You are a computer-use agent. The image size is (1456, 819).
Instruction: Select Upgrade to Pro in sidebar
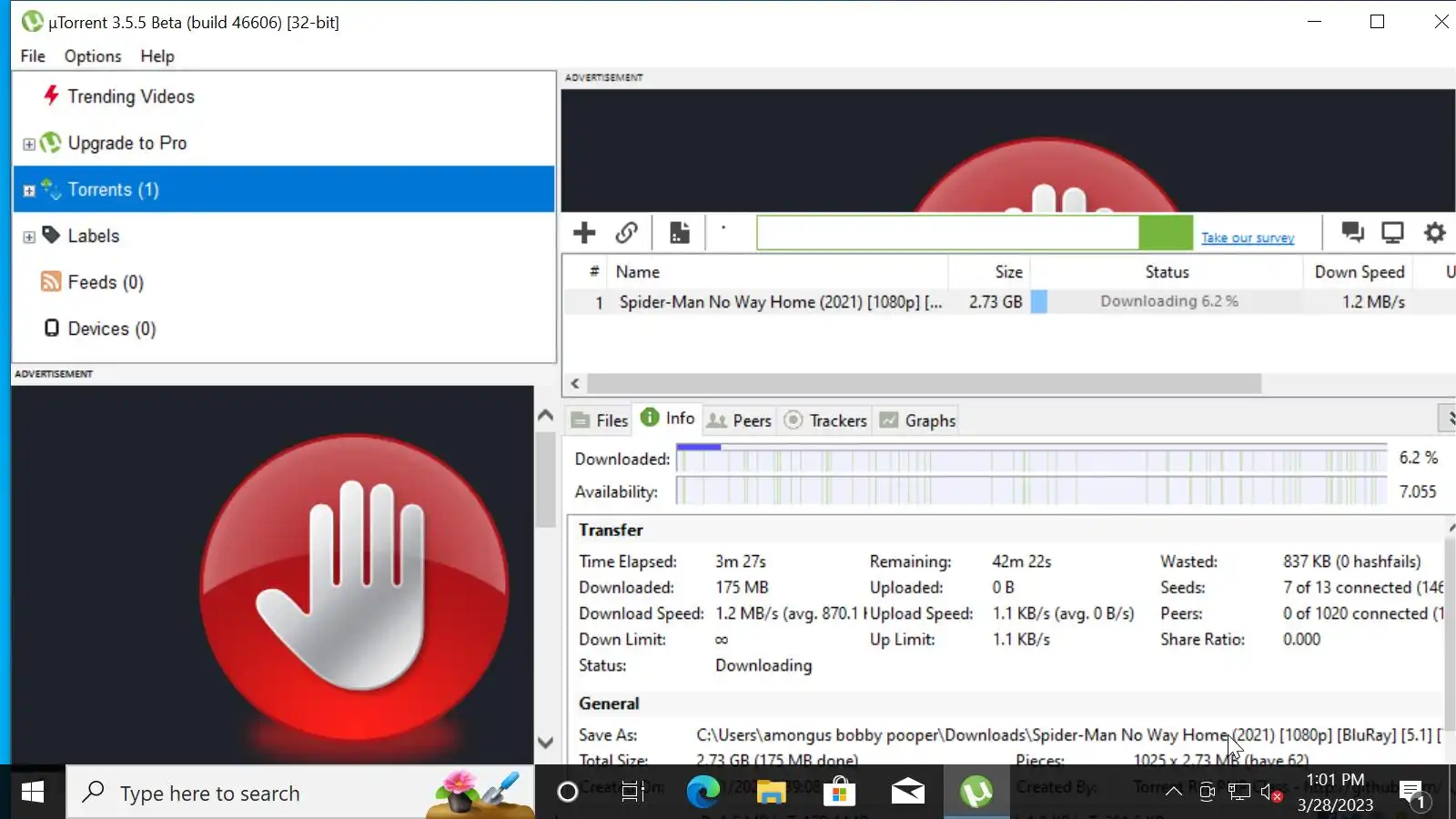click(127, 143)
